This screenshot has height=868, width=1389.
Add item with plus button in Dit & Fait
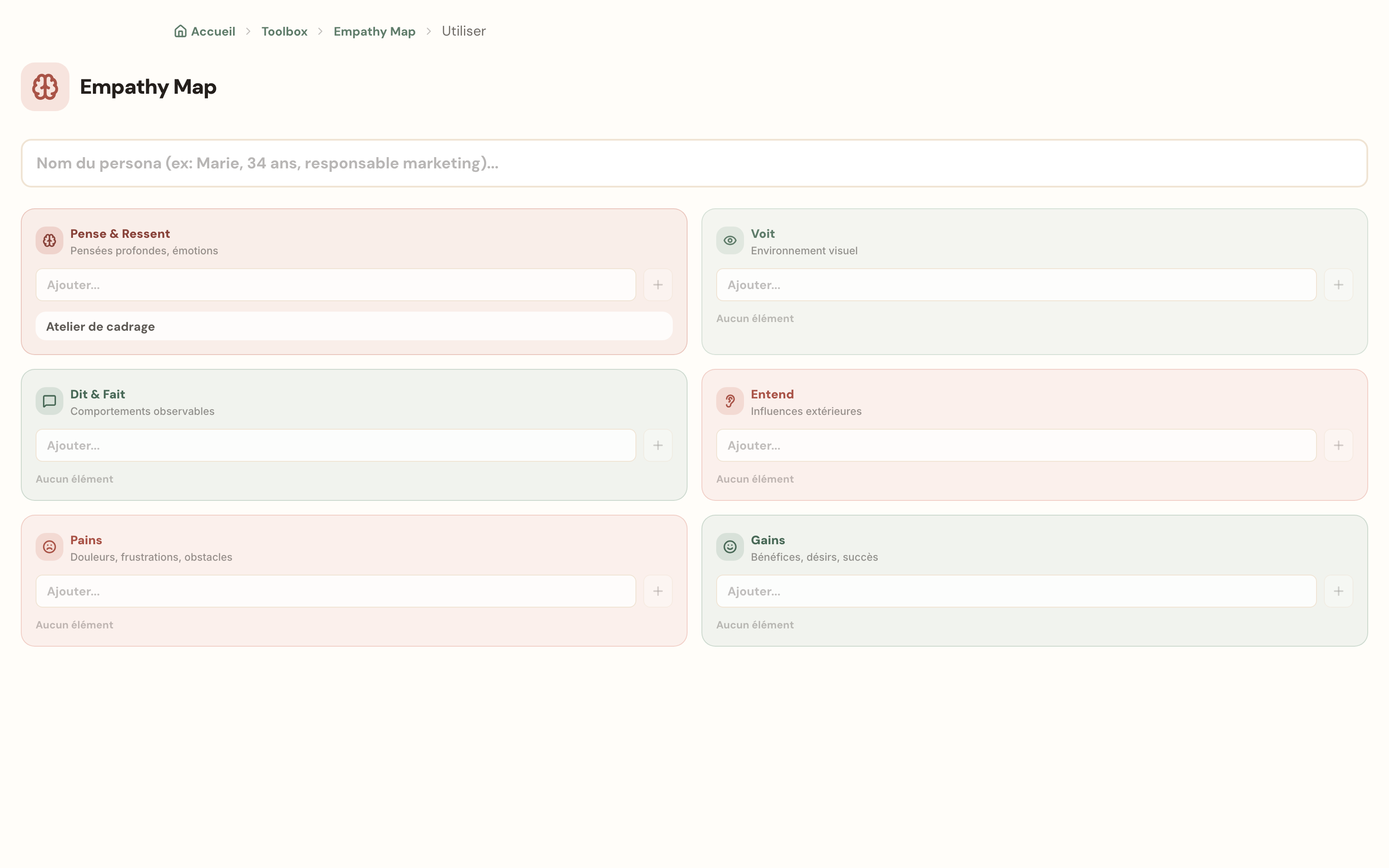tap(658, 445)
